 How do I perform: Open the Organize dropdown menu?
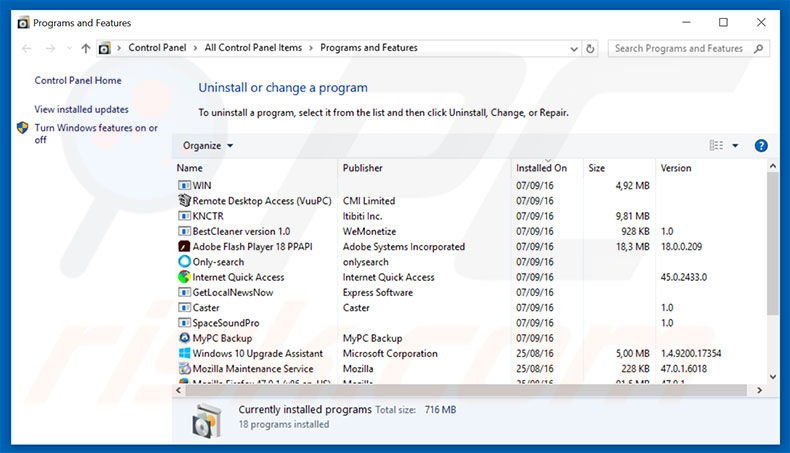pyautogui.click(x=208, y=146)
